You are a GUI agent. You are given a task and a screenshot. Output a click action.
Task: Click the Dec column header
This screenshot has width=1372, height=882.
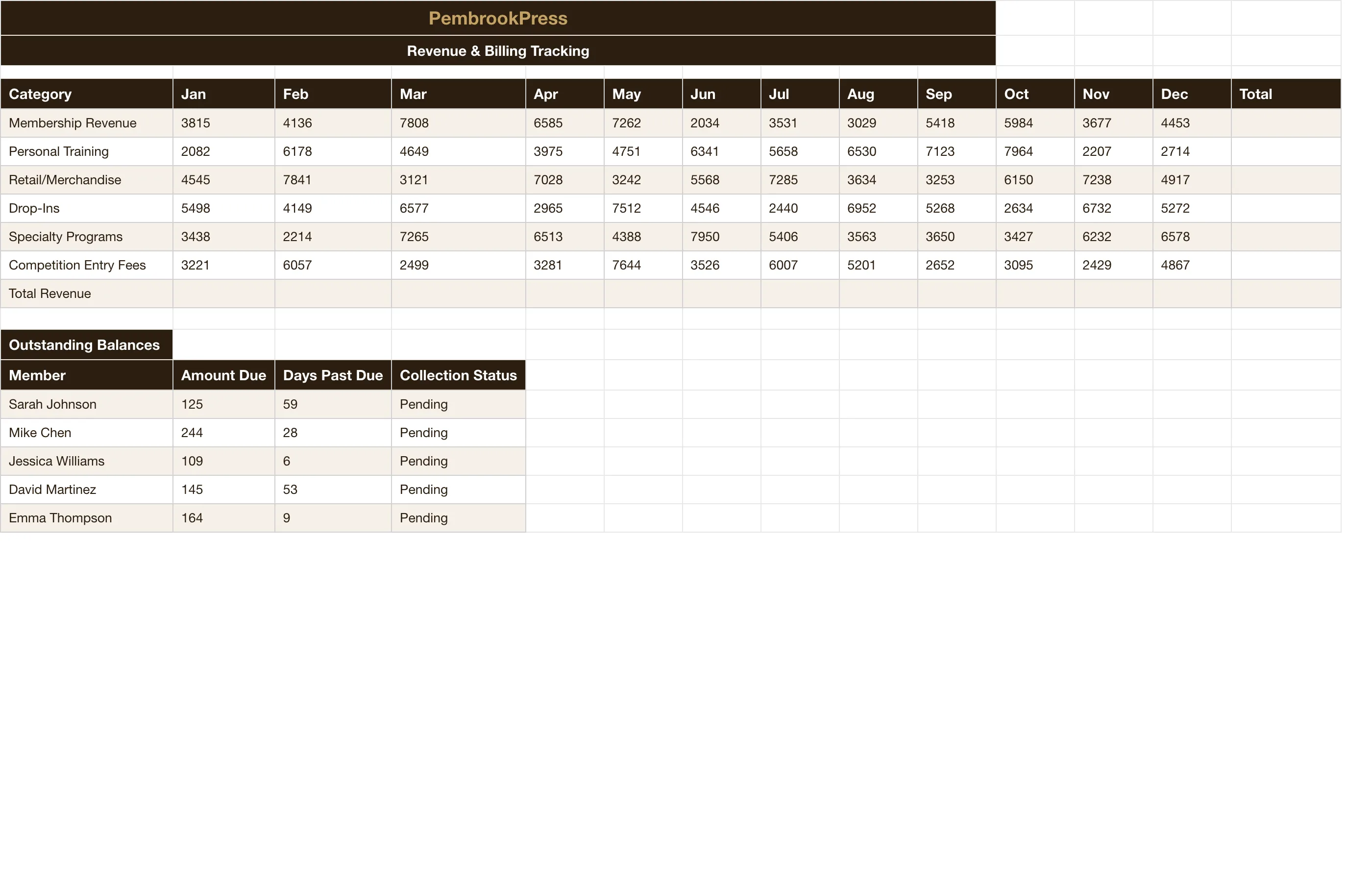(x=1192, y=94)
